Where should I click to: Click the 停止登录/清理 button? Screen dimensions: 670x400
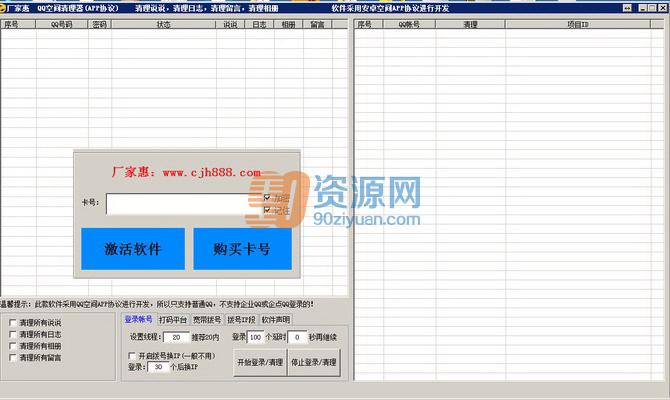[x=314, y=362]
